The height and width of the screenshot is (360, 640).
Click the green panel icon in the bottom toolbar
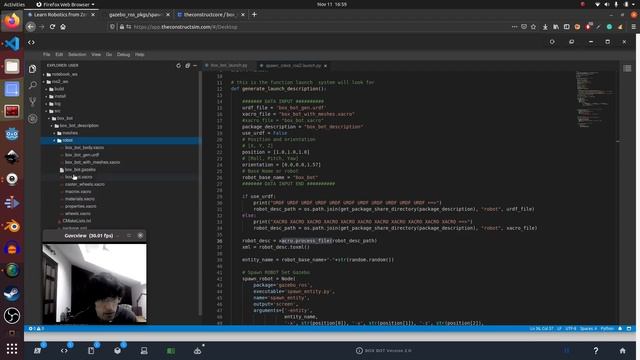coord(171,351)
